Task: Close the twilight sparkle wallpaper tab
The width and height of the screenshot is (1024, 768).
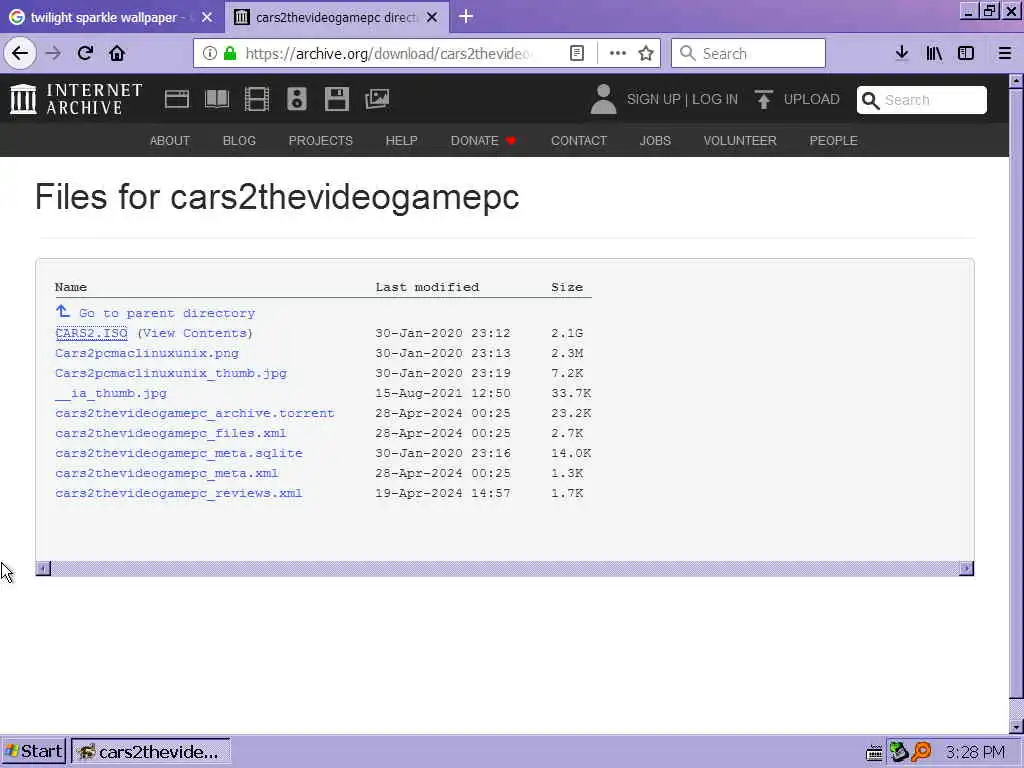Action: pyautogui.click(x=207, y=17)
